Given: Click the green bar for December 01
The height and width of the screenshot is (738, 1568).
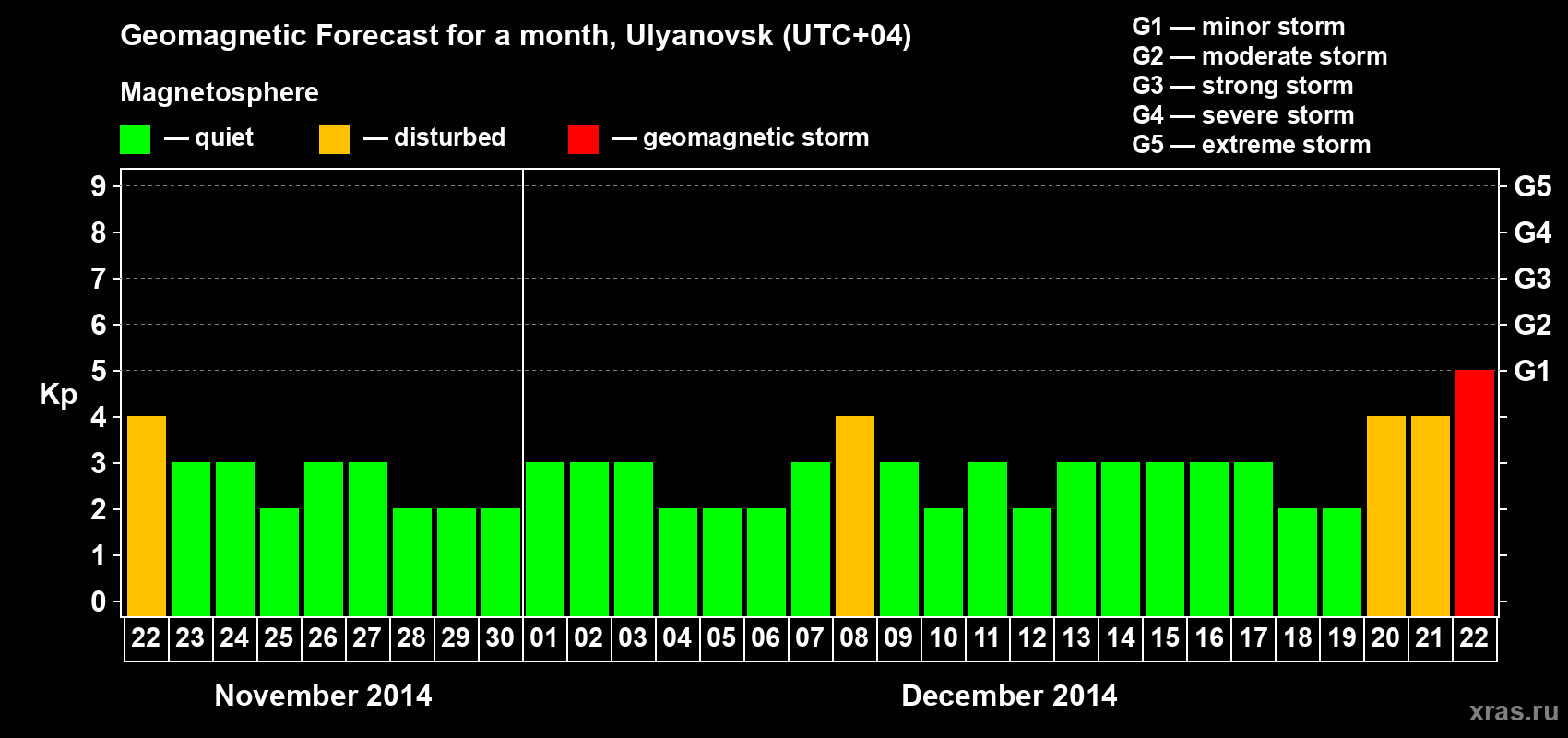Looking at the screenshot, I should coord(544,540).
